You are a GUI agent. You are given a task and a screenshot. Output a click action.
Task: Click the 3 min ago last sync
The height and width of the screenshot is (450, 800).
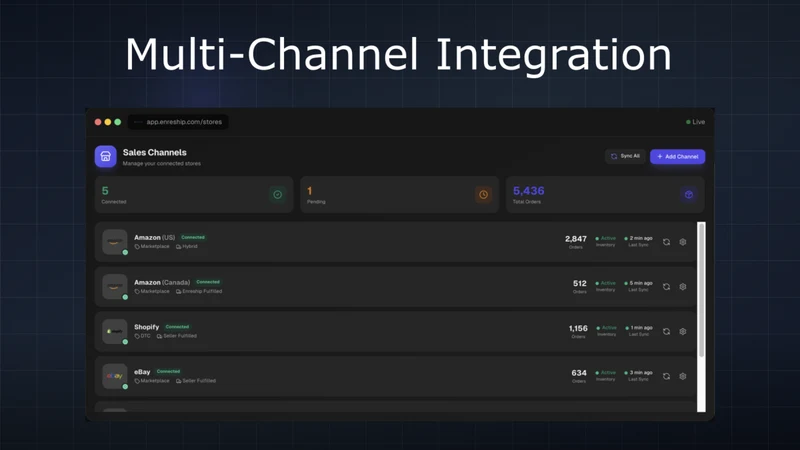point(638,372)
